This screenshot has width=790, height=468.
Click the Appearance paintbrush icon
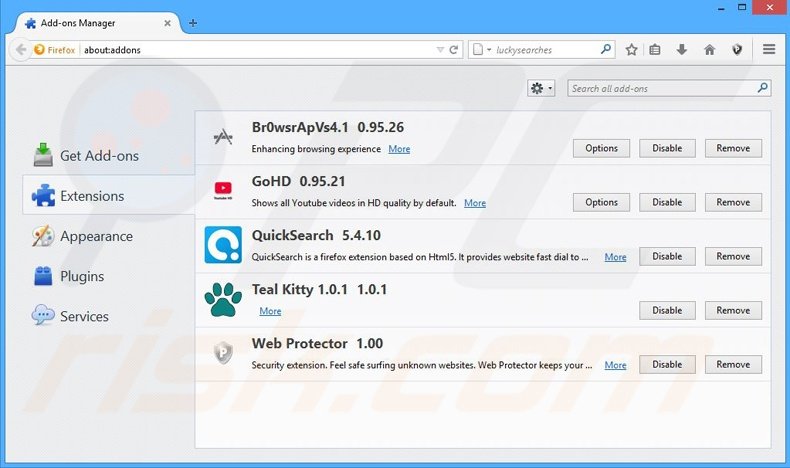pyautogui.click(x=43, y=236)
